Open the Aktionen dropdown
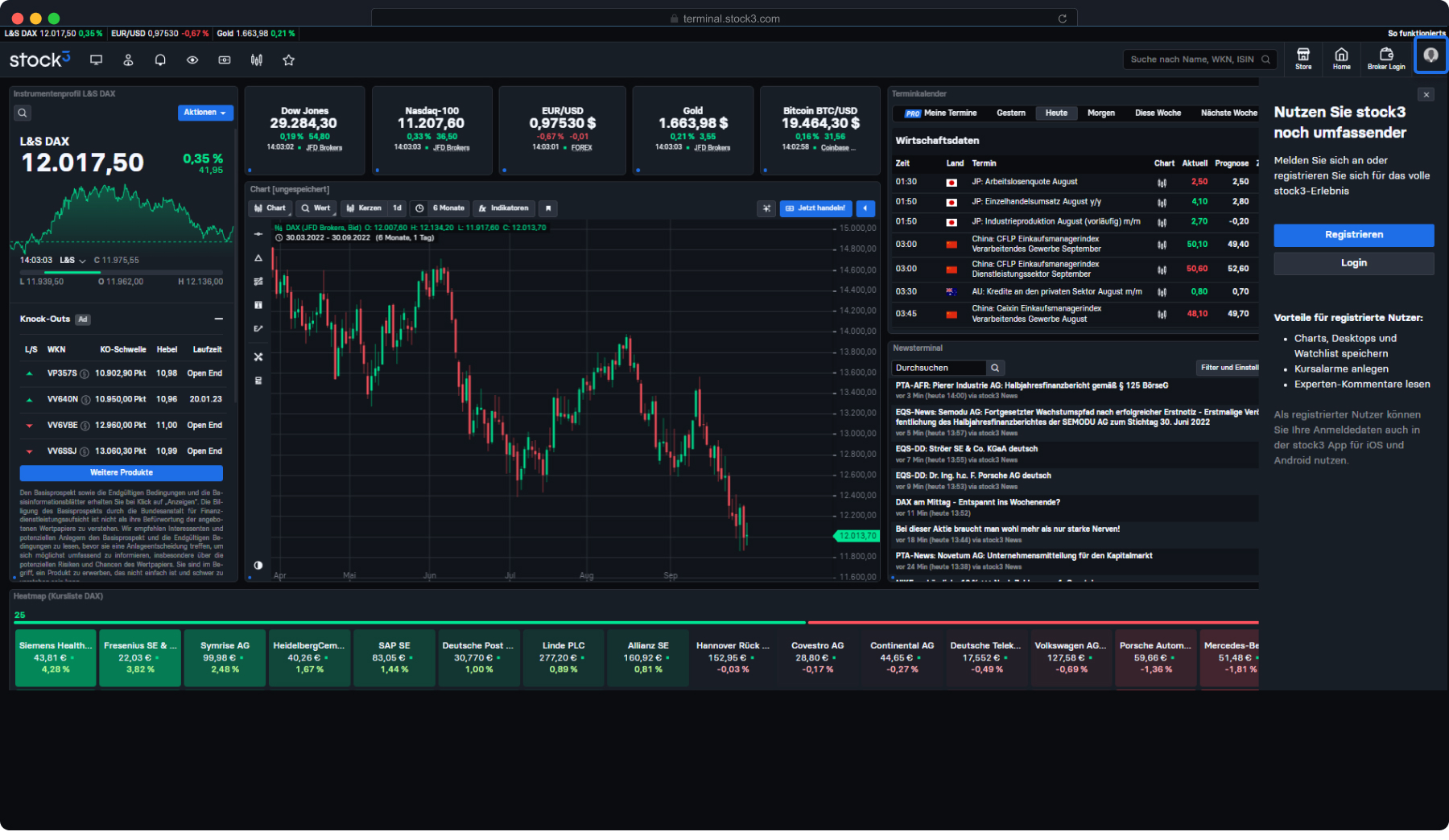1449x840 pixels. [x=205, y=113]
